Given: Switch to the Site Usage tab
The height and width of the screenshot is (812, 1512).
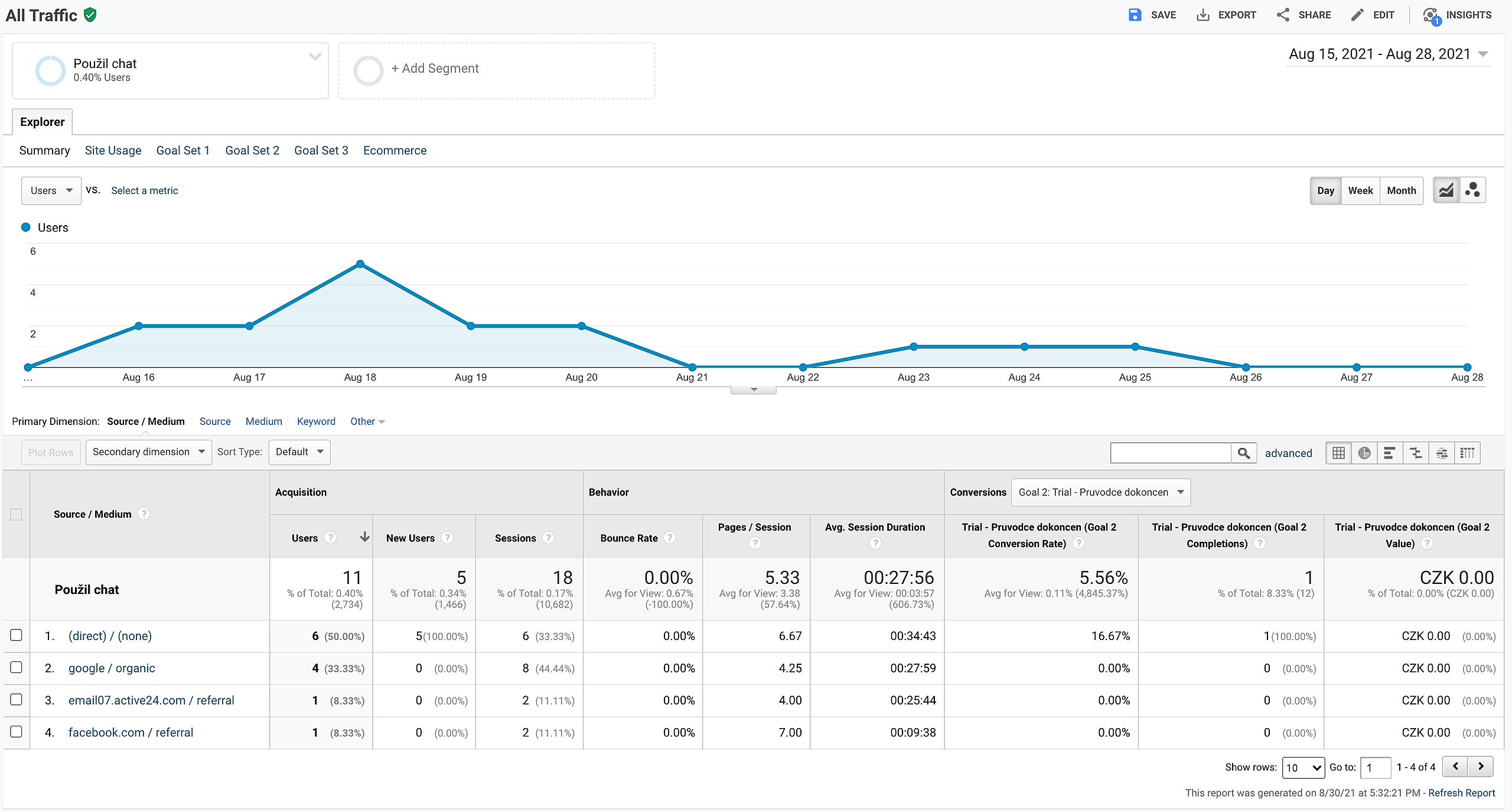Looking at the screenshot, I should [x=113, y=151].
